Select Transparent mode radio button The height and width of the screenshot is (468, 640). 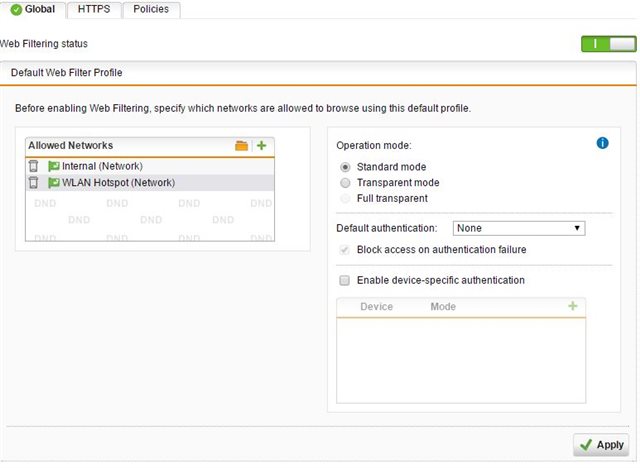coord(346,183)
